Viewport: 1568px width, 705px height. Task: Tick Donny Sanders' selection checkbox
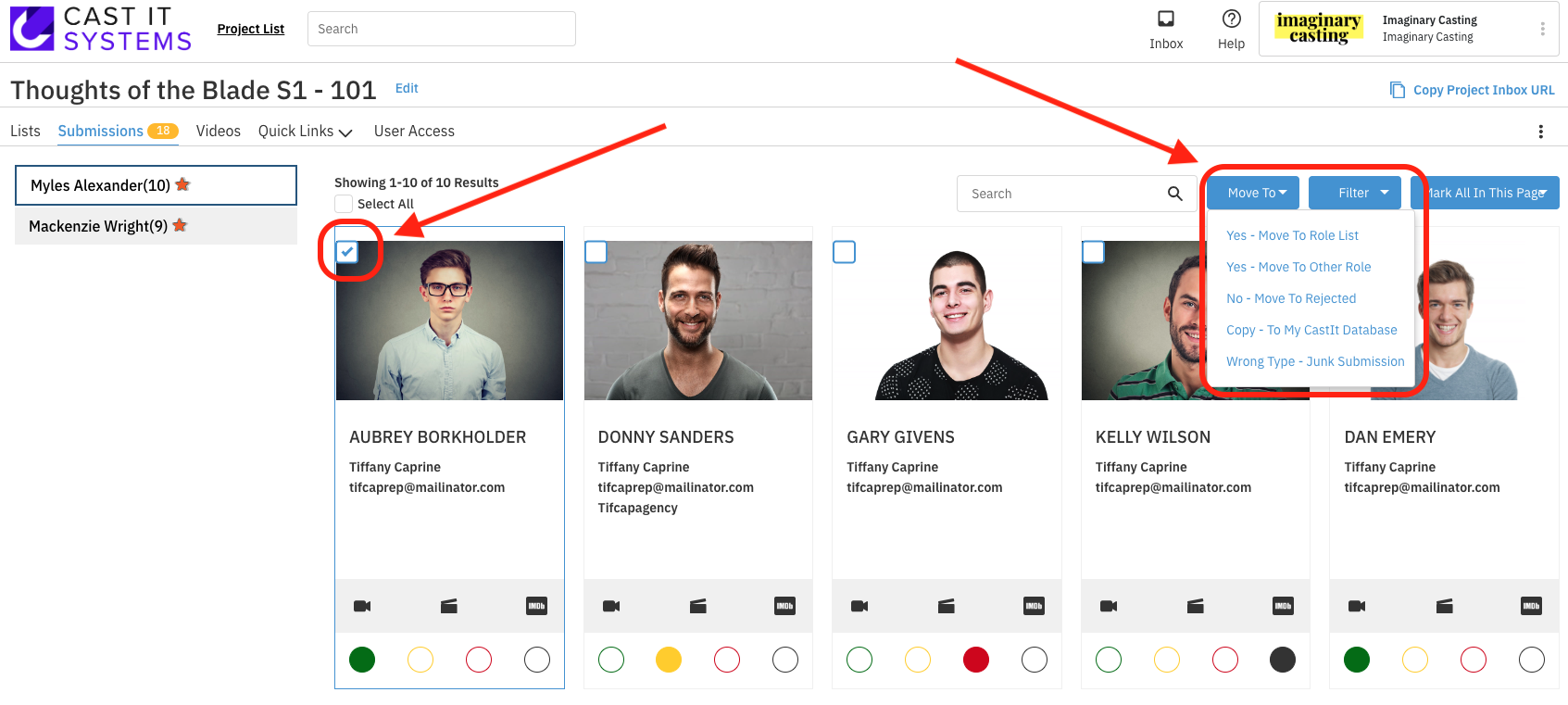(x=596, y=252)
